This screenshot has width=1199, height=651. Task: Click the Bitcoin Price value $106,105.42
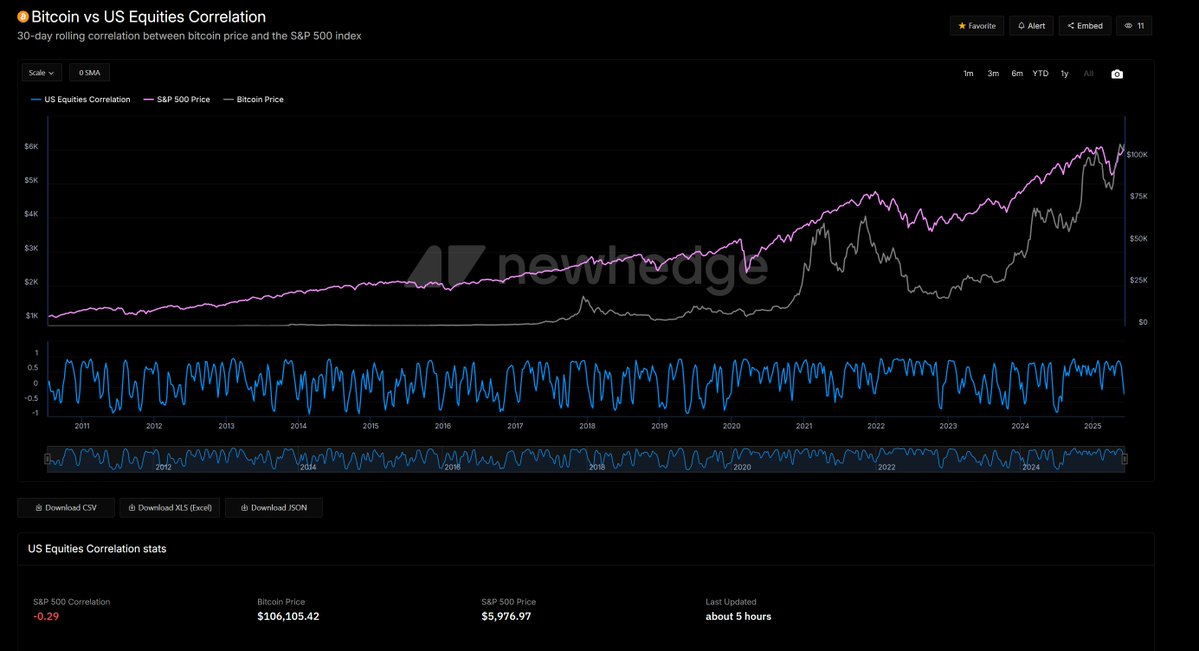(x=288, y=617)
